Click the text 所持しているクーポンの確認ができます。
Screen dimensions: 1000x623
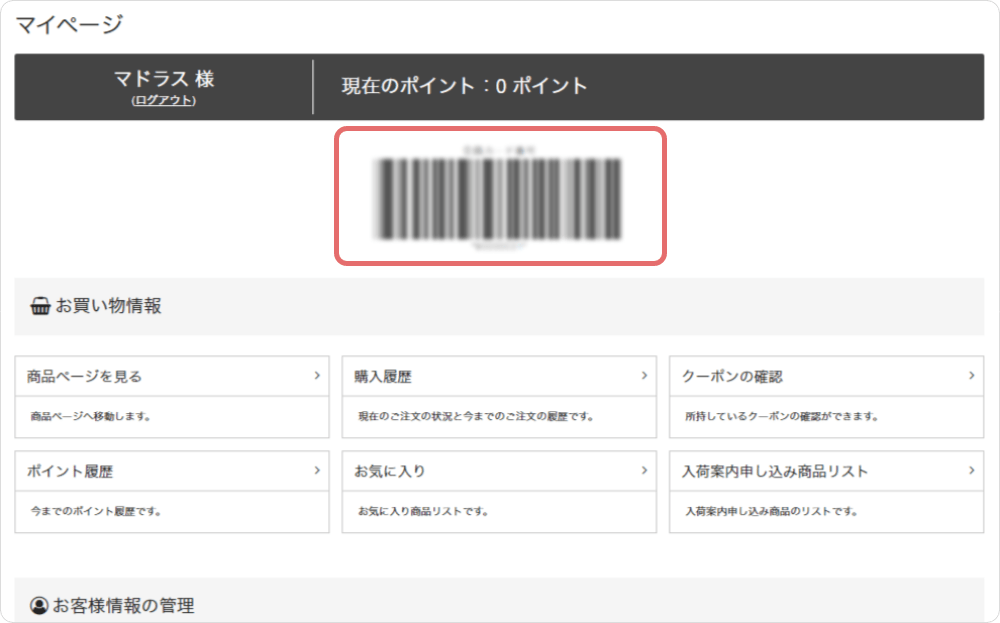coord(782,416)
